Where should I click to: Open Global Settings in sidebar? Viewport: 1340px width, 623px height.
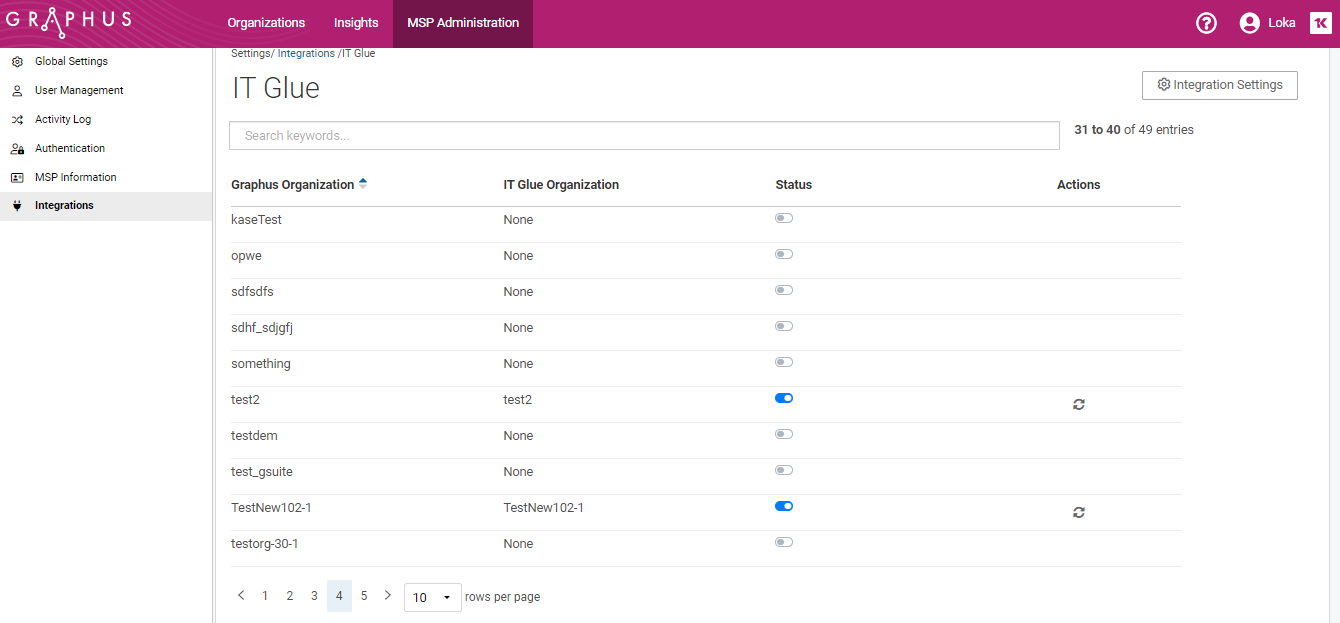coord(71,61)
